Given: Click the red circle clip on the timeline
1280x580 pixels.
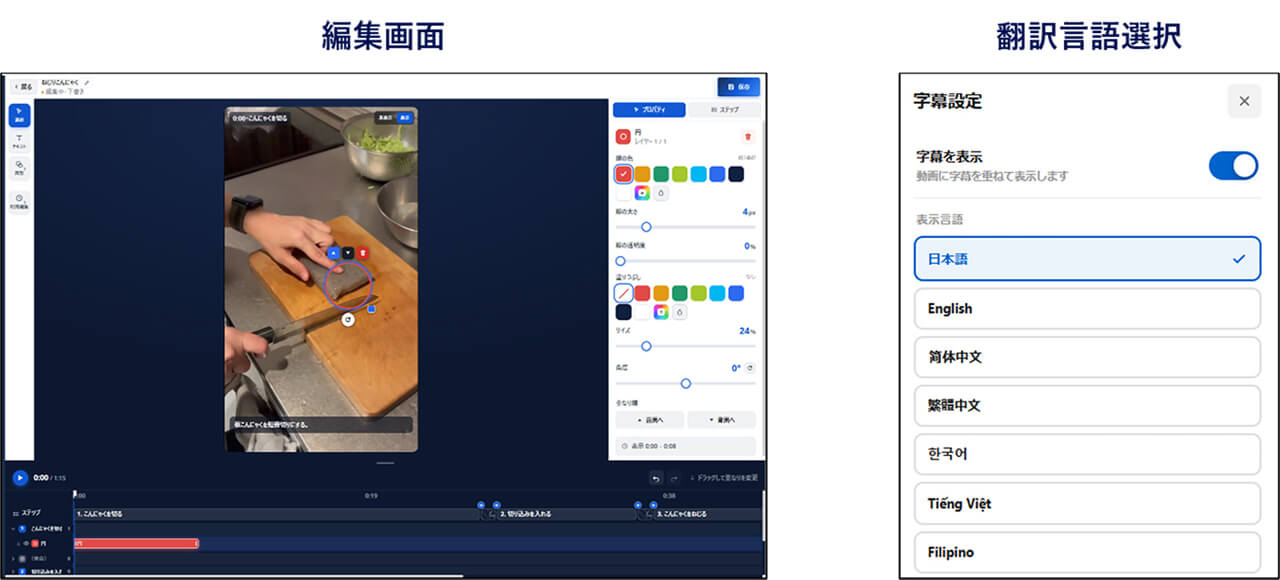Looking at the screenshot, I should pyautogui.click(x=136, y=543).
